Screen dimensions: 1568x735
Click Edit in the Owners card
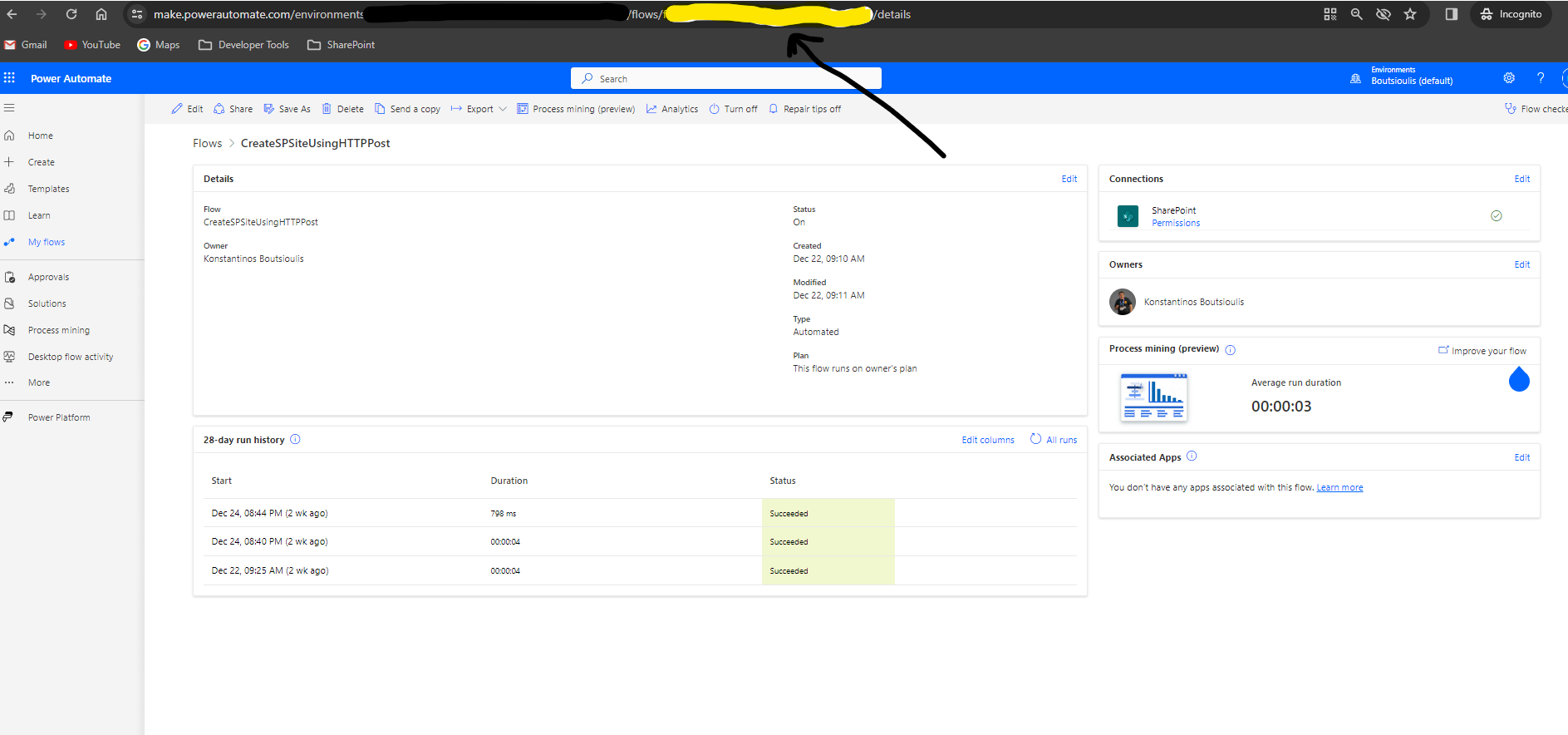(x=1521, y=264)
